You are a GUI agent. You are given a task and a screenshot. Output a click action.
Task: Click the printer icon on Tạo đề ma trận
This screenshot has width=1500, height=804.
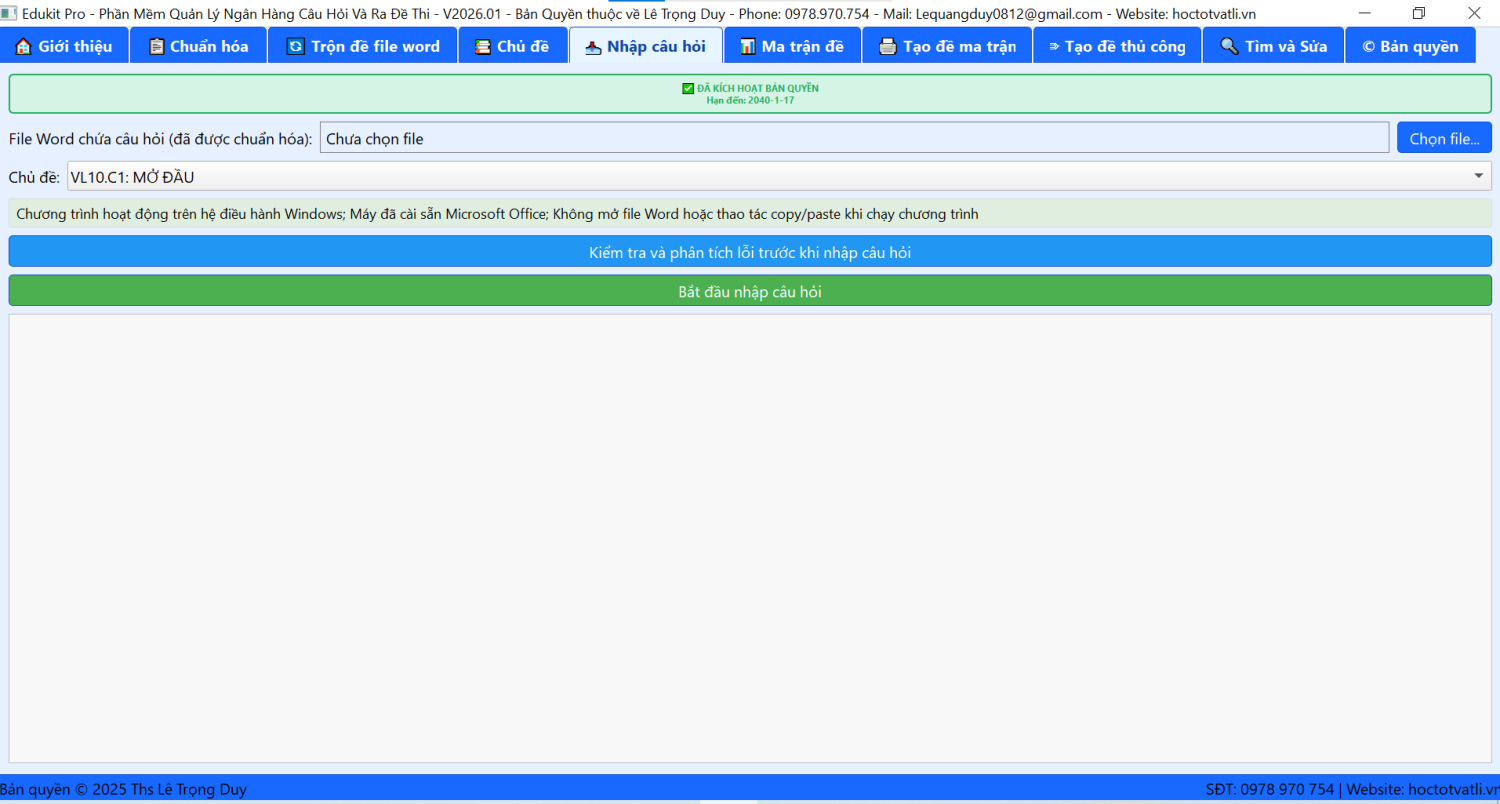click(887, 47)
